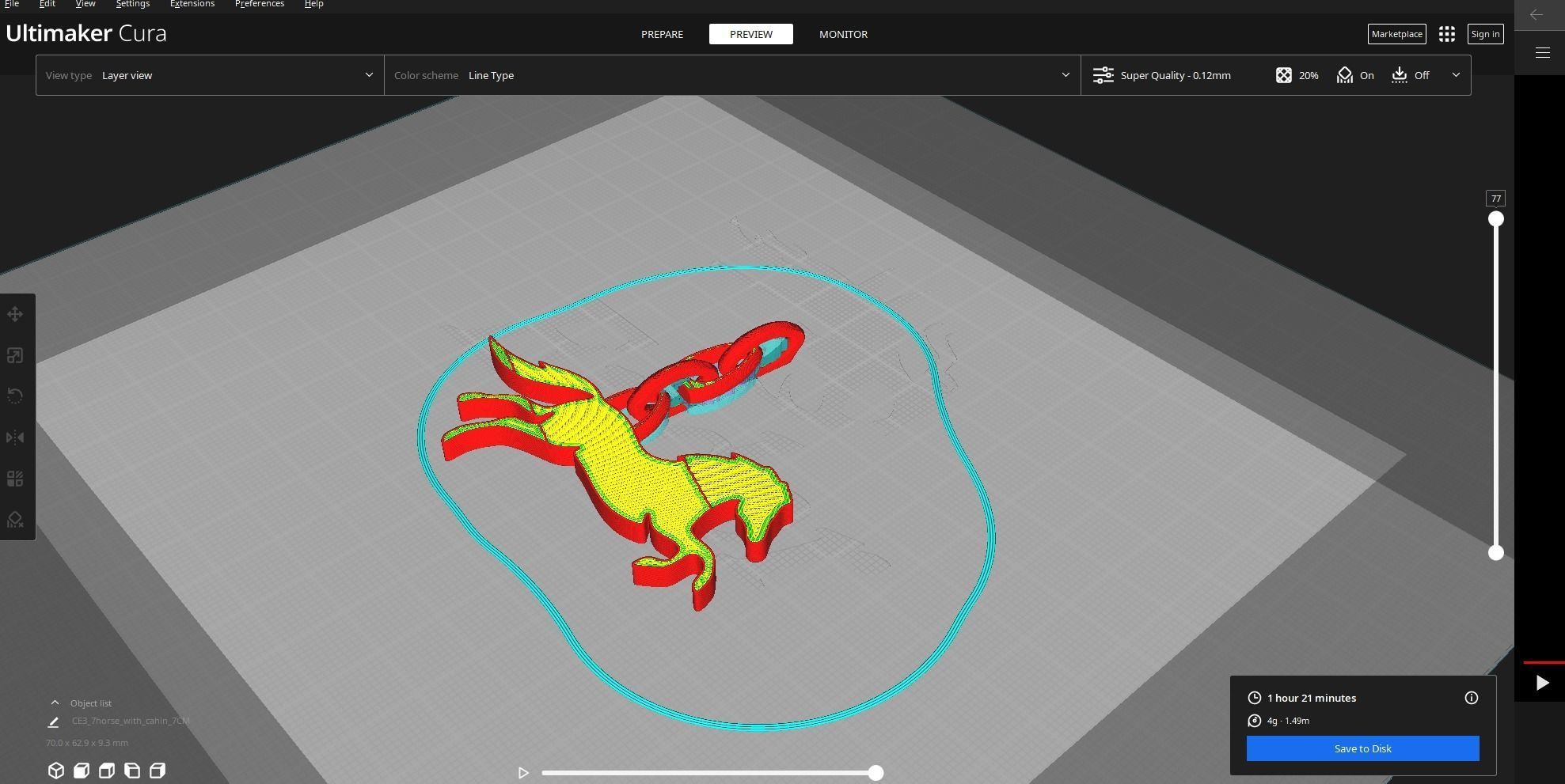
Task: Click the support status icon
Action: [x=1344, y=75]
